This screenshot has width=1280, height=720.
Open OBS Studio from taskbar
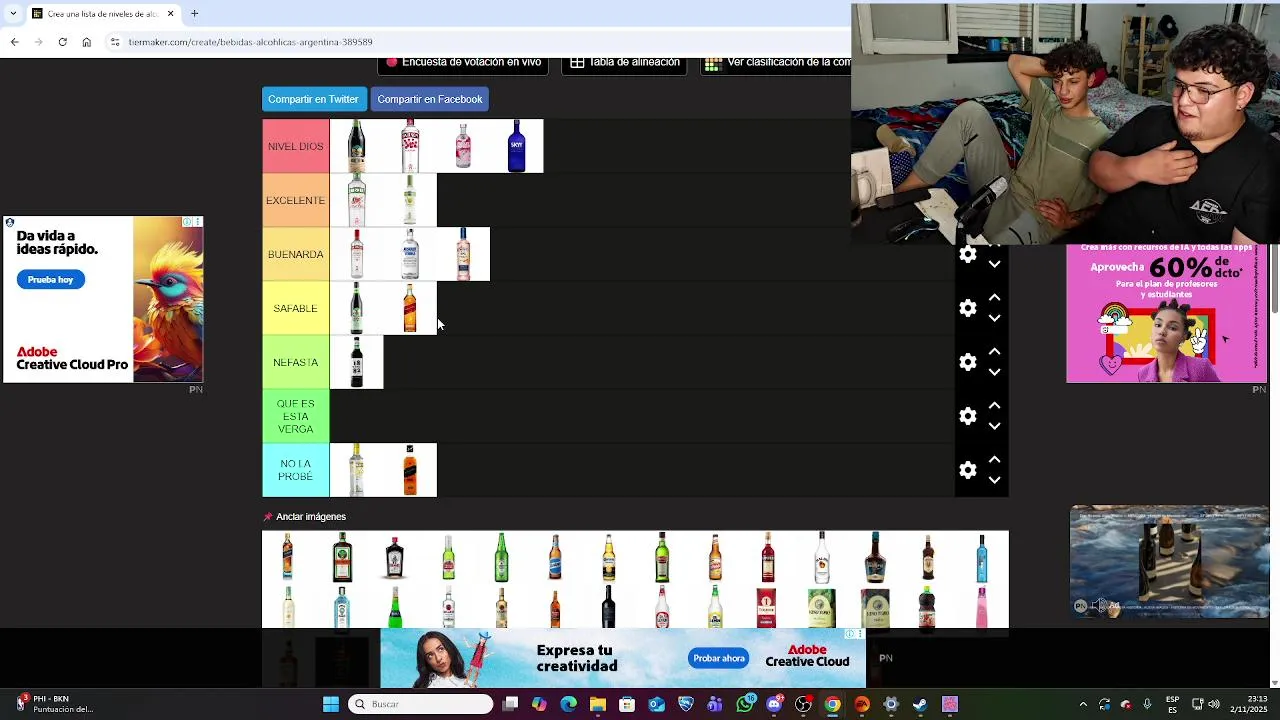point(803,704)
